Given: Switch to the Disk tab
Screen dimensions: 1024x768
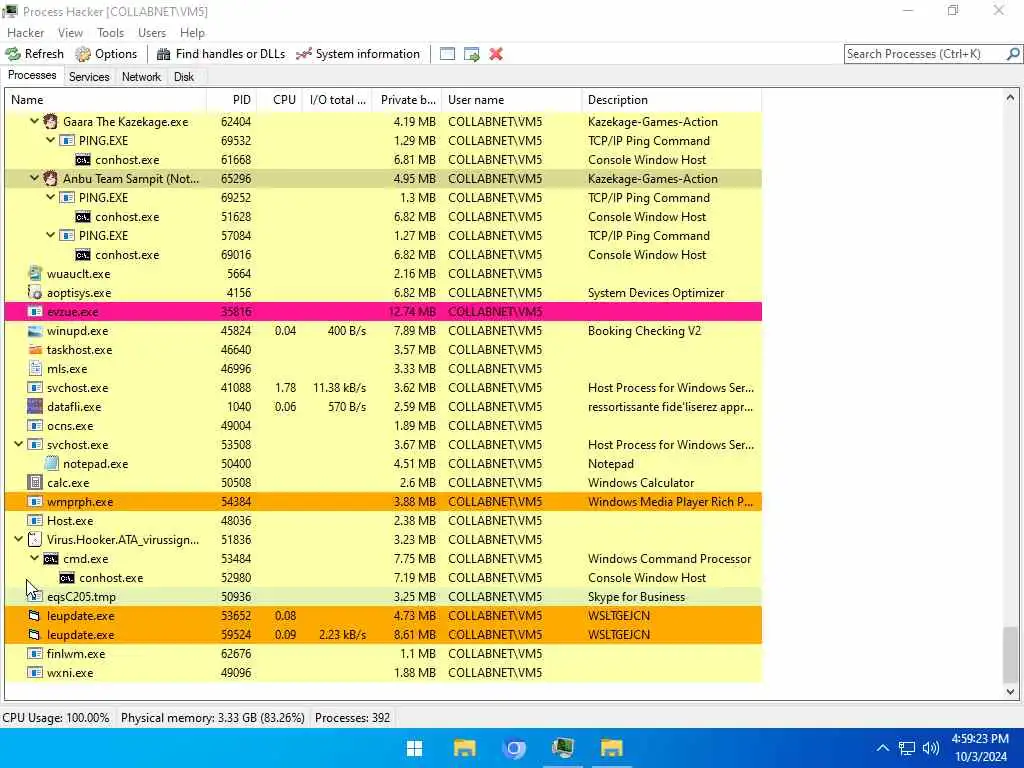Looking at the screenshot, I should [x=184, y=76].
